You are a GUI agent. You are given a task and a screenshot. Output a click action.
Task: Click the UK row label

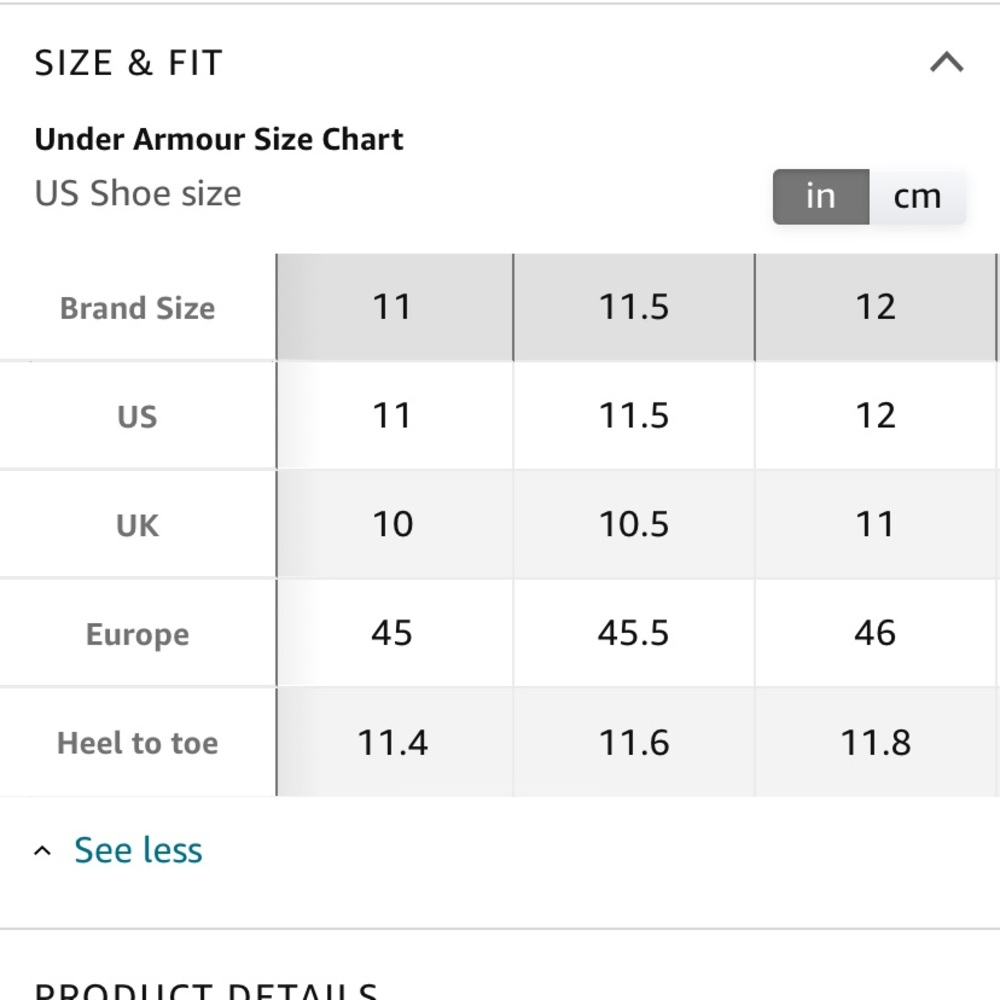click(137, 525)
